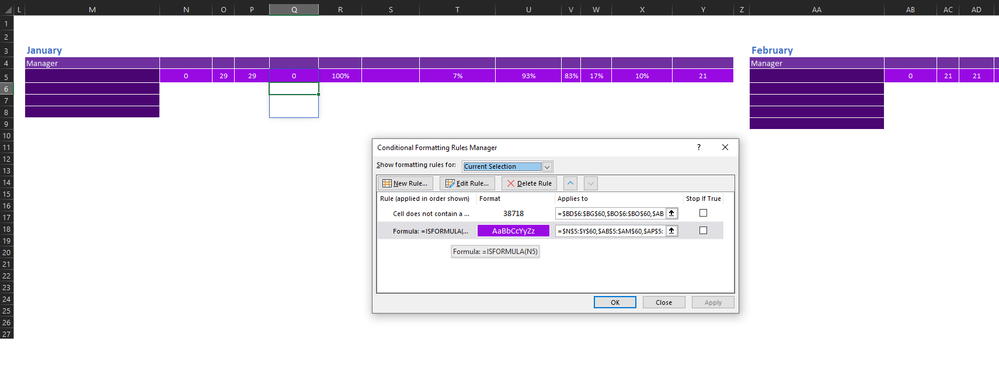Select the cell showing 10%
This screenshot has width=999, height=369.
pos(642,76)
